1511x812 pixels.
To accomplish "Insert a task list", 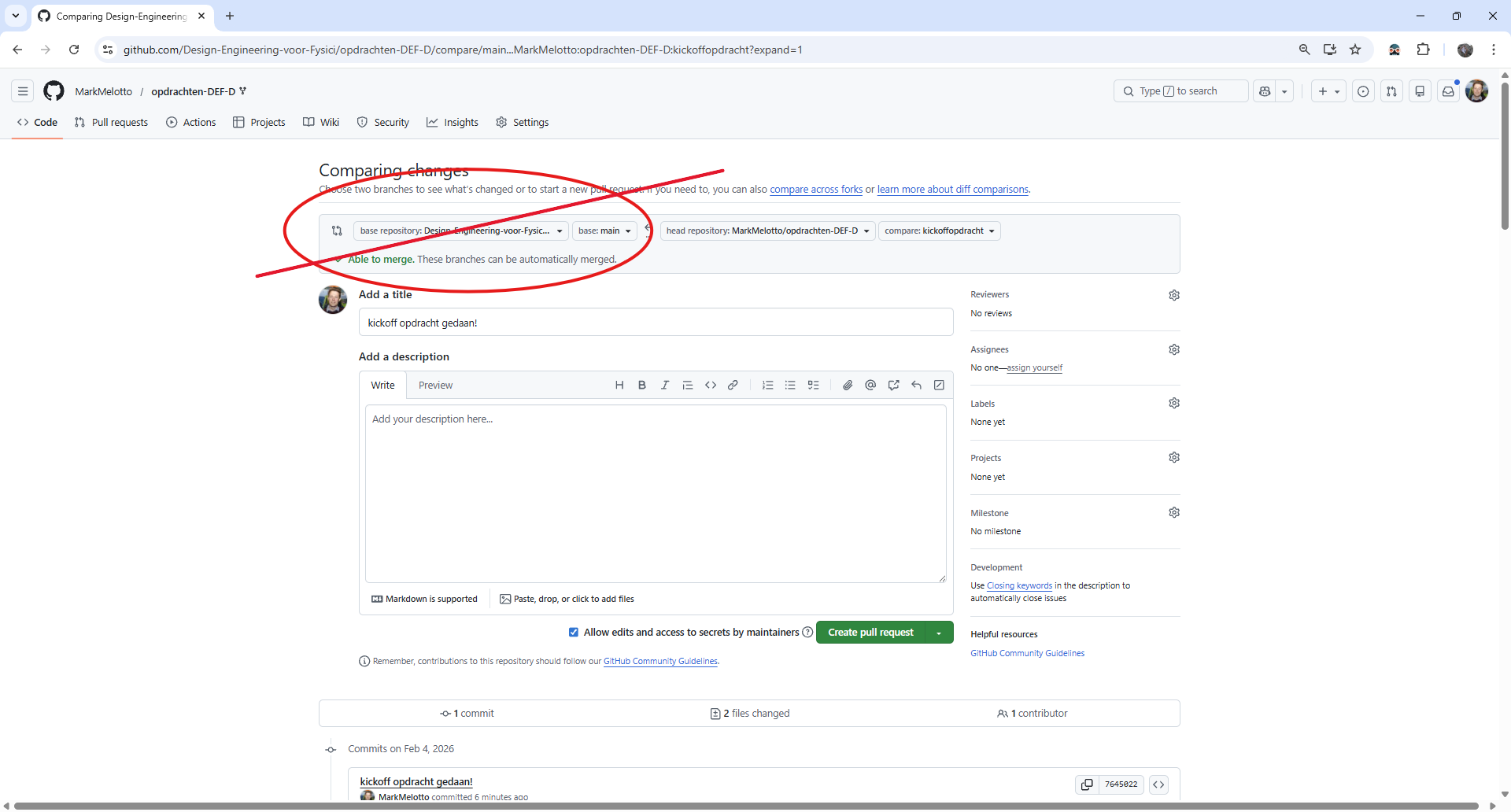I will (814, 386).
